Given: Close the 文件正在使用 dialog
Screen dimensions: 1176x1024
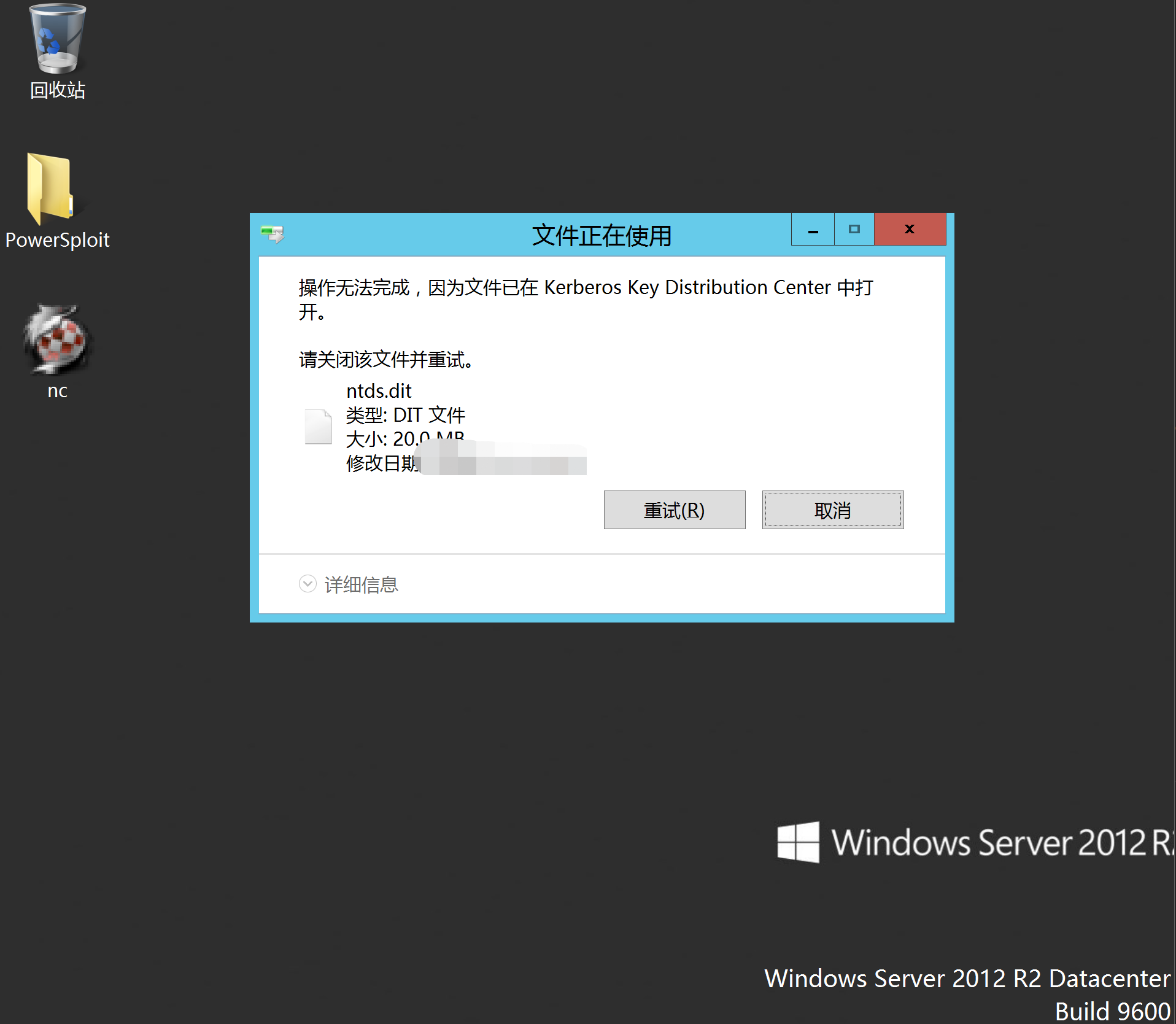Looking at the screenshot, I should pyautogui.click(x=910, y=230).
